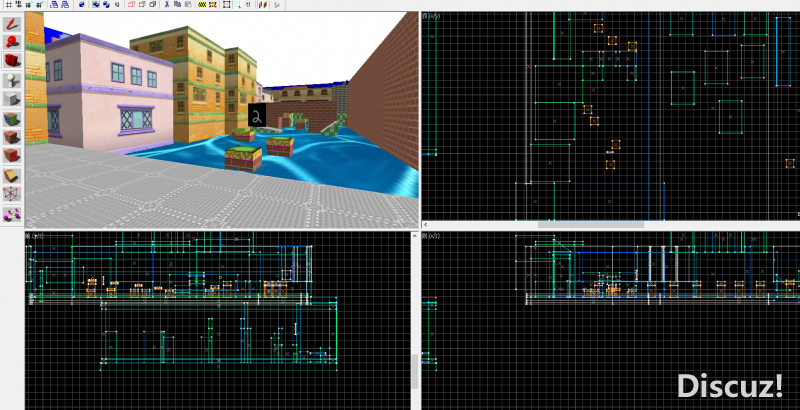Image resolution: width=800 pixels, height=410 pixels.
Task: Pick the Entity tool lightbulb icon
Action: point(12,80)
